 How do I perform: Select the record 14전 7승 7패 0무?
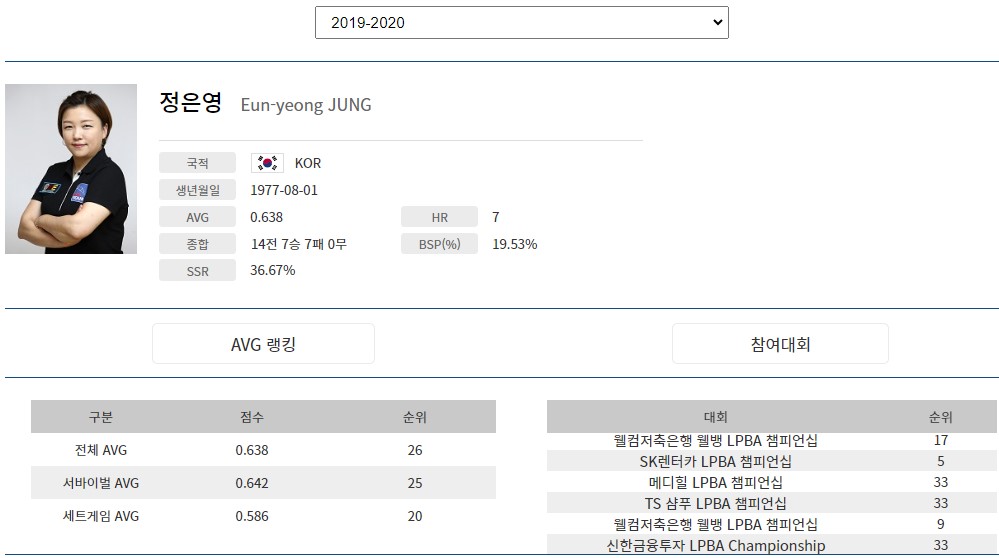(299, 244)
